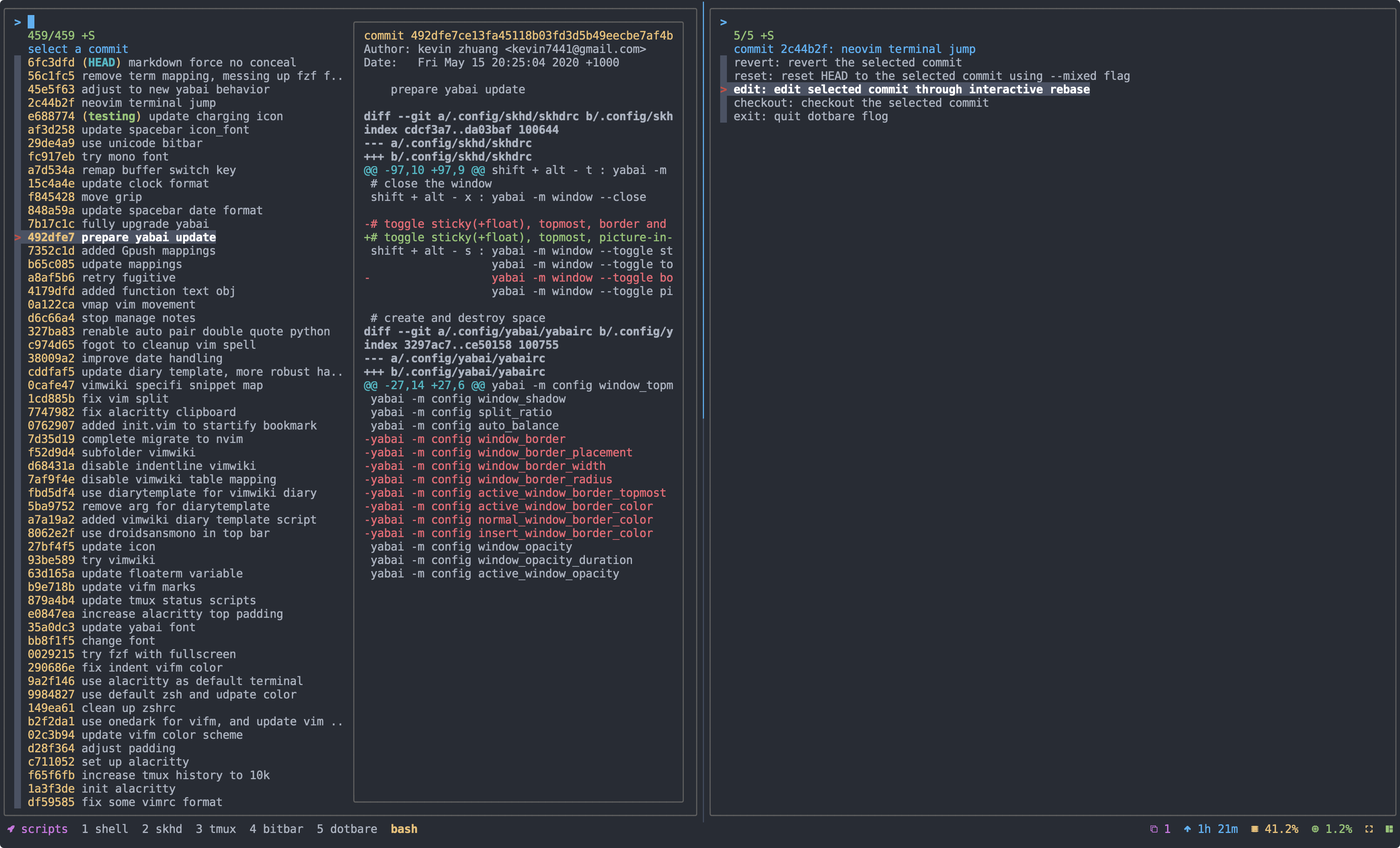Select commit 9a2f146 use alacritty as default terminal

[165, 681]
